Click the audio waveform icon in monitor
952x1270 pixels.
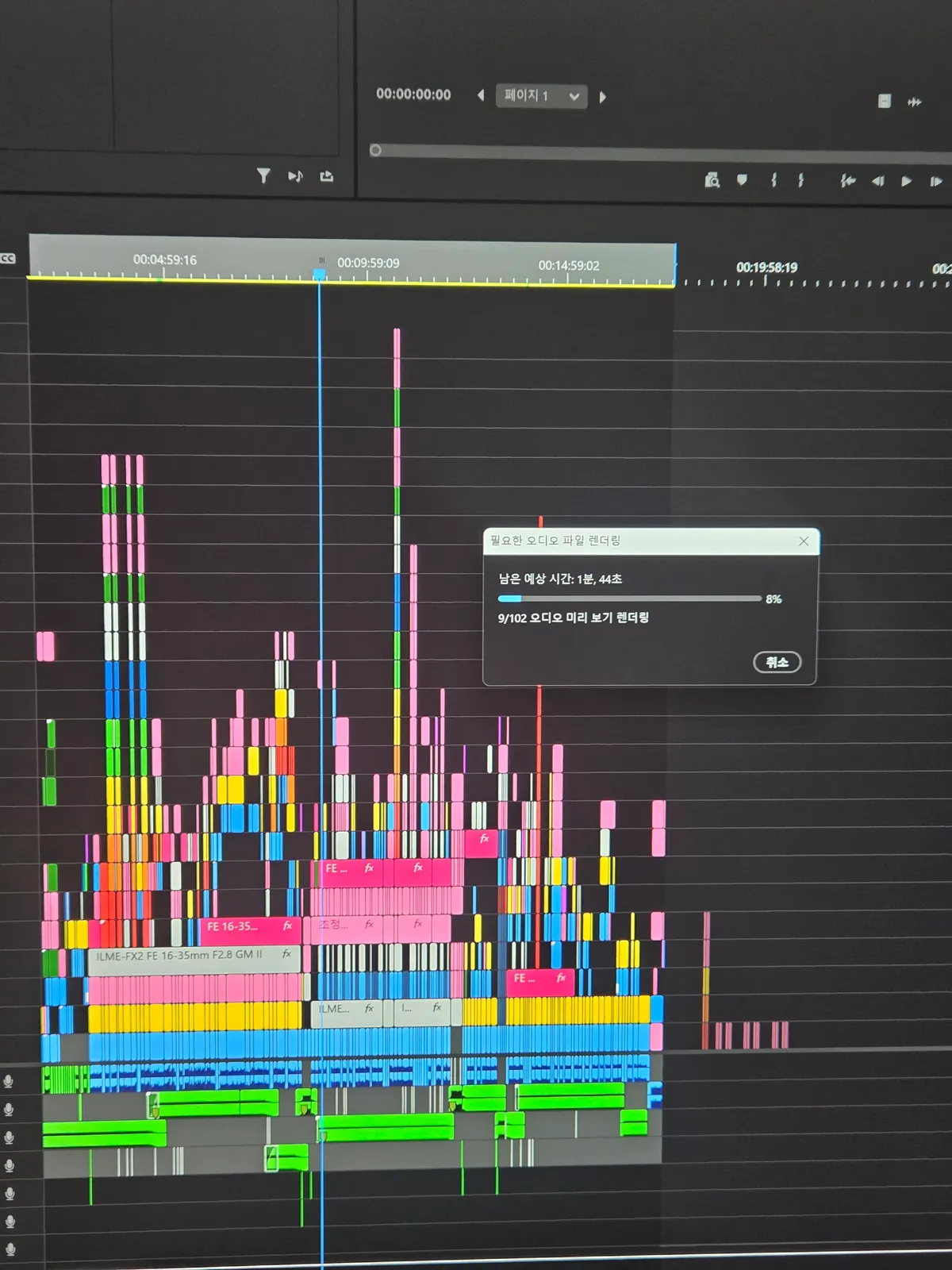pyautogui.click(x=915, y=102)
